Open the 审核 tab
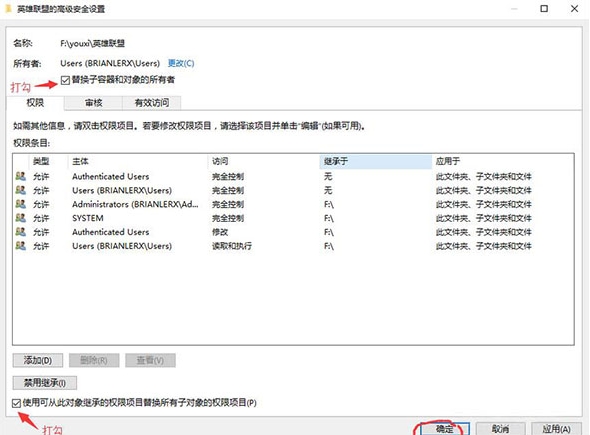The image size is (590, 435). pos(93,103)
